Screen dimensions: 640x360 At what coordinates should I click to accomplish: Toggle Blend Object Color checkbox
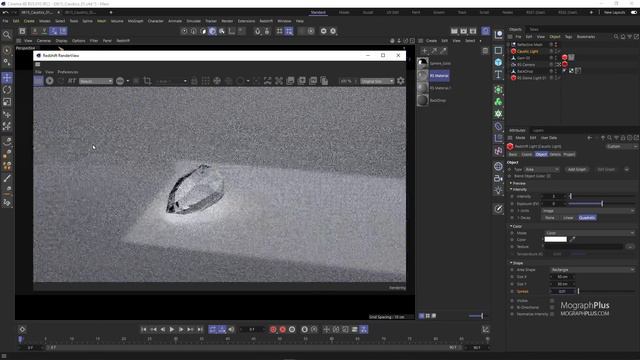[549, 176]
